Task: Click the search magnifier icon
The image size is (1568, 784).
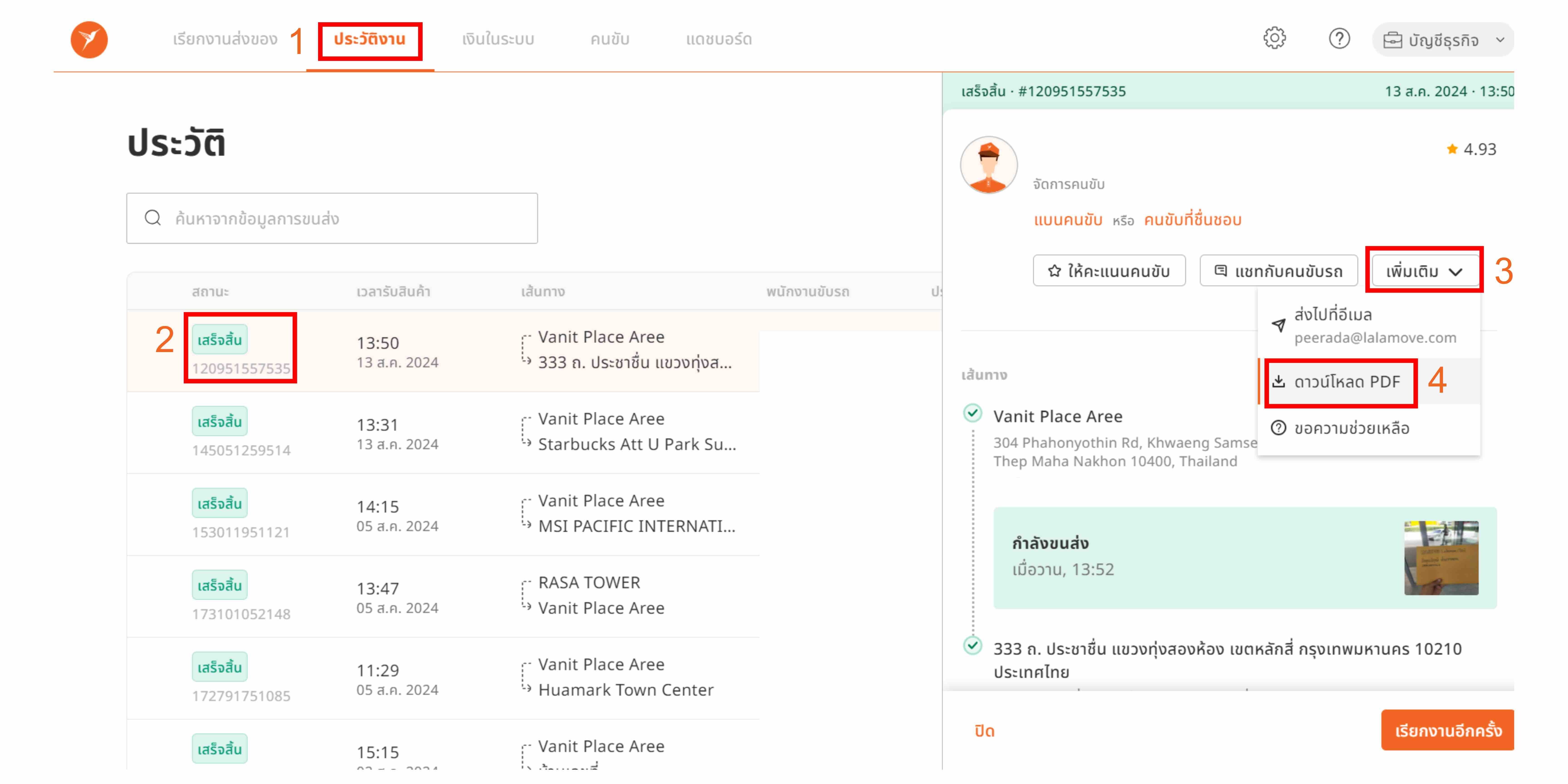Action: point(153,218)
